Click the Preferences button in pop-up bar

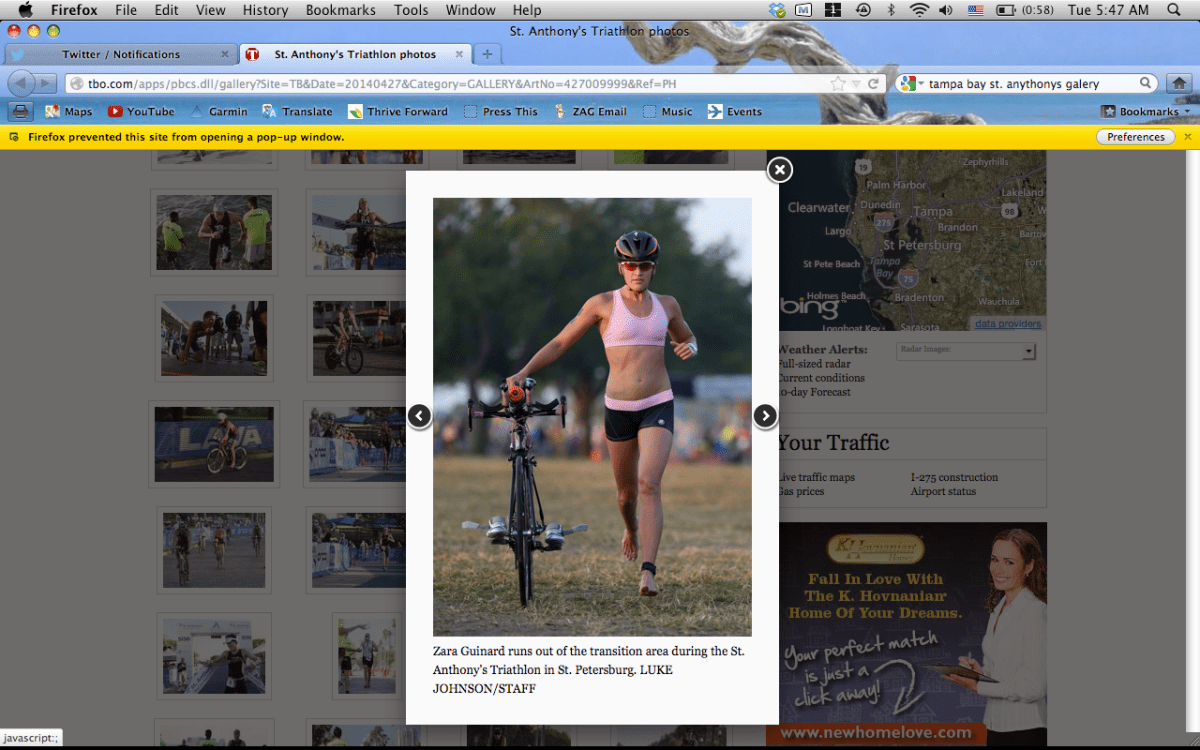pos(1135,137)
